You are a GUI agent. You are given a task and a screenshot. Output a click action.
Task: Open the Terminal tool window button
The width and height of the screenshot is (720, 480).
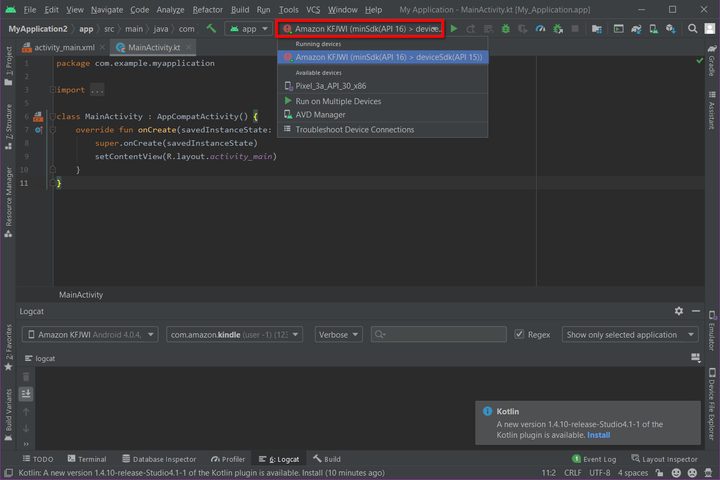point(87,459)
